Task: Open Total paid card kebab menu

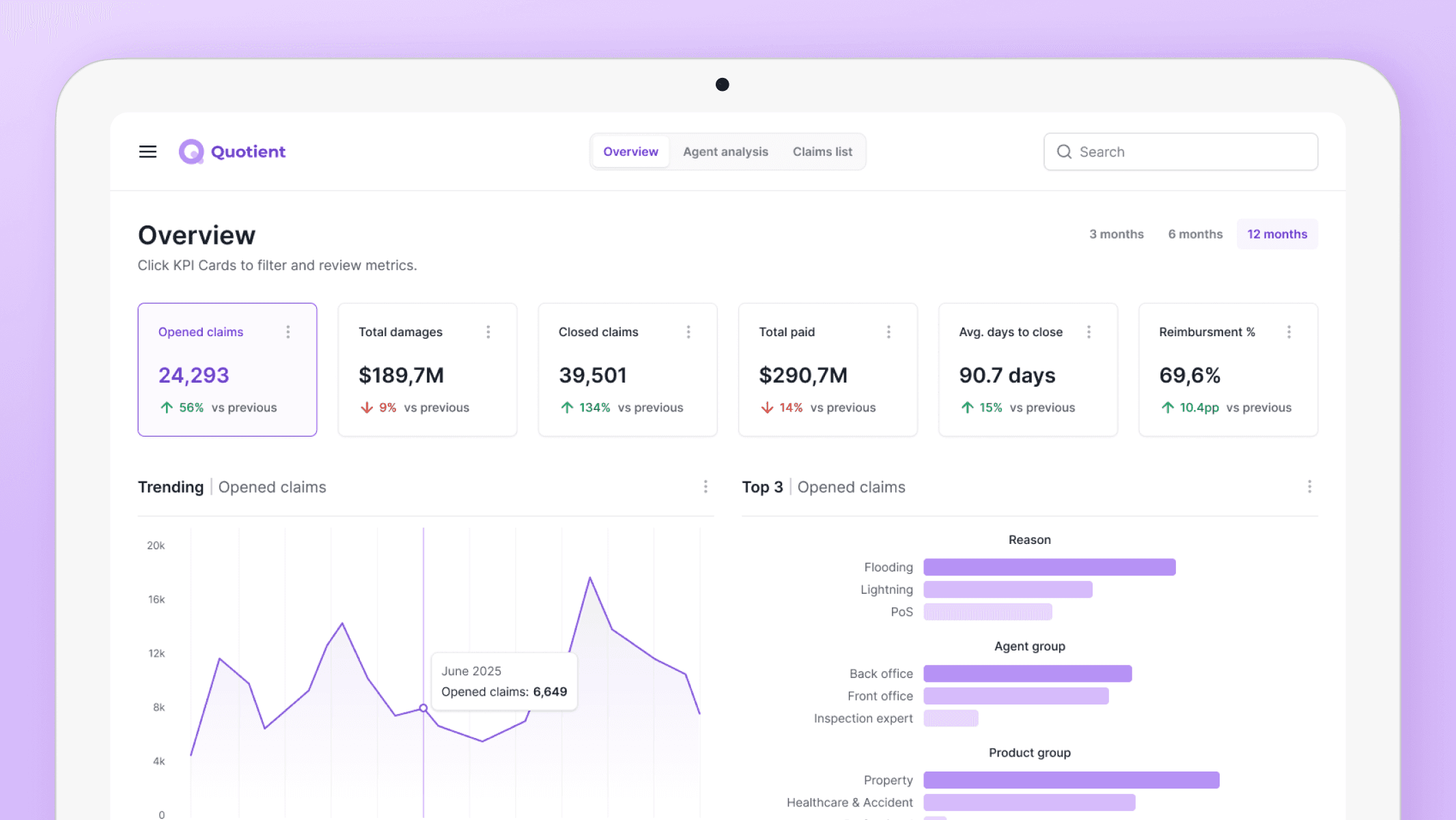Action: tap(888, 332)
